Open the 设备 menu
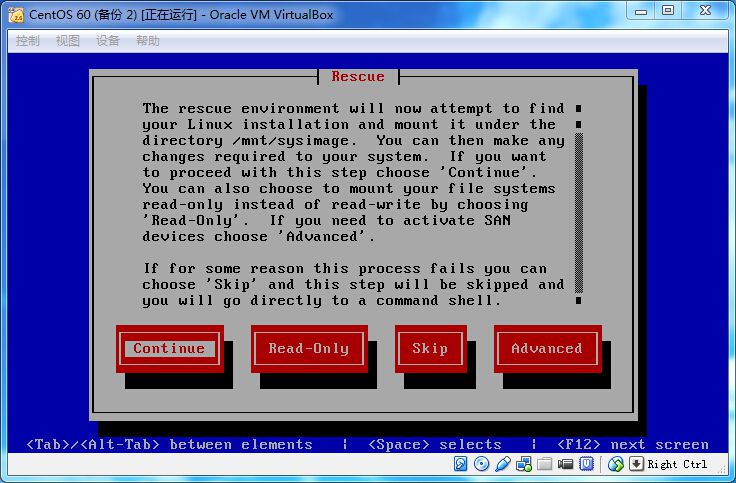Image resolution: width=736 pixels, height=483 pixels. (x=108, y=41)
